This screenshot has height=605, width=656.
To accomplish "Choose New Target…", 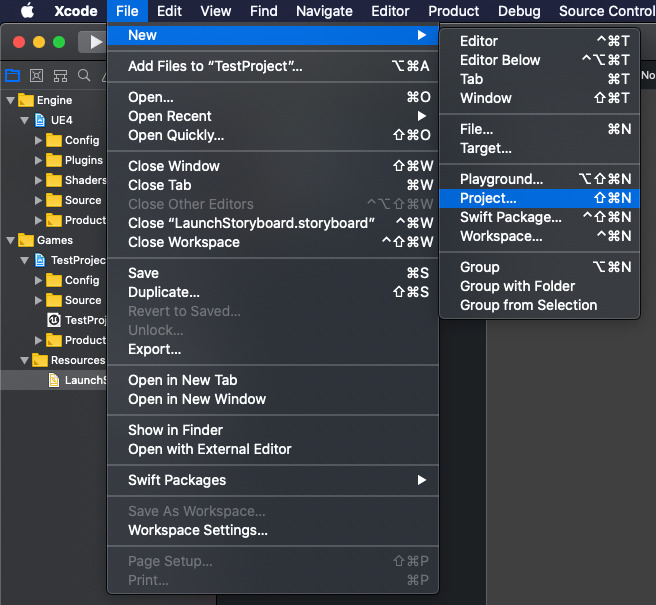I will [x=540, y=148].
